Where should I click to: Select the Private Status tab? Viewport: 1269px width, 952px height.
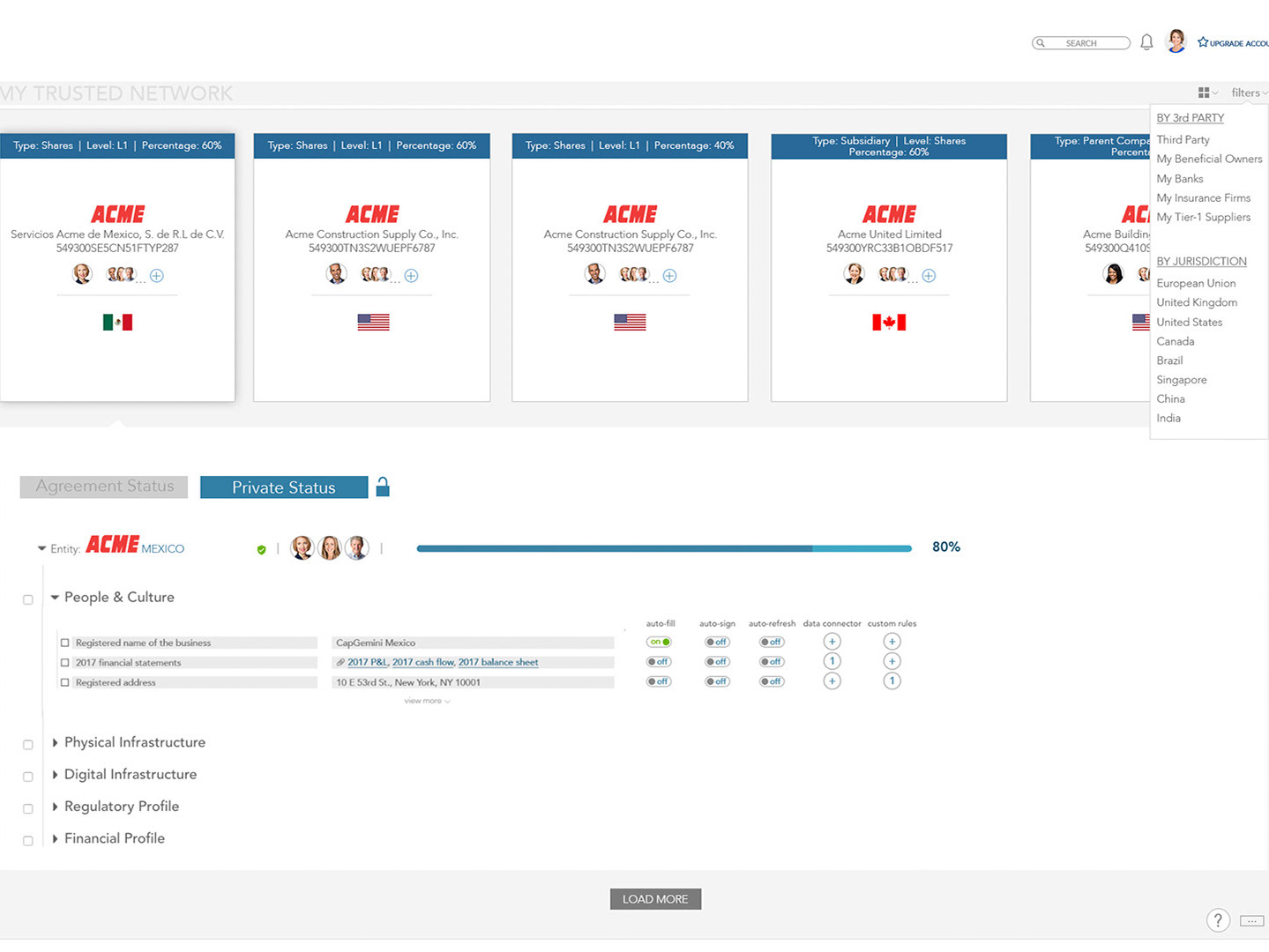tap(284, 487)
